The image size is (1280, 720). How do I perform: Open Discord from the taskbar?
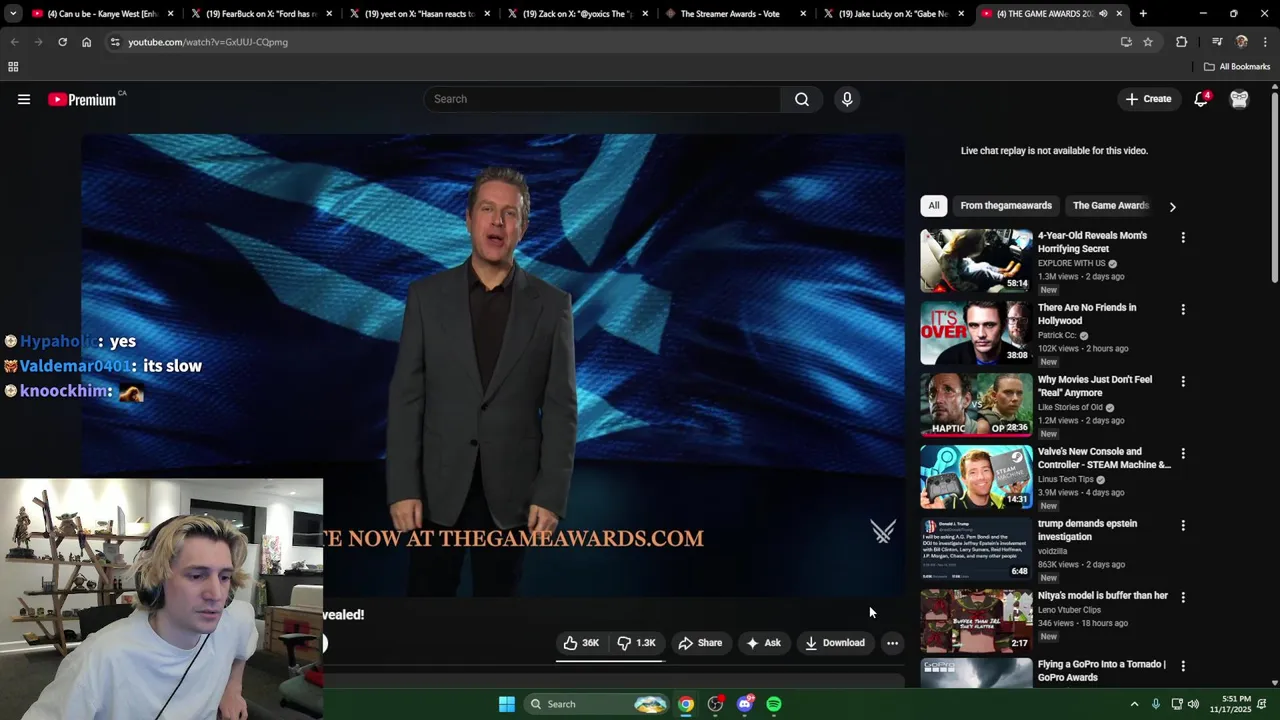point(745,704)
